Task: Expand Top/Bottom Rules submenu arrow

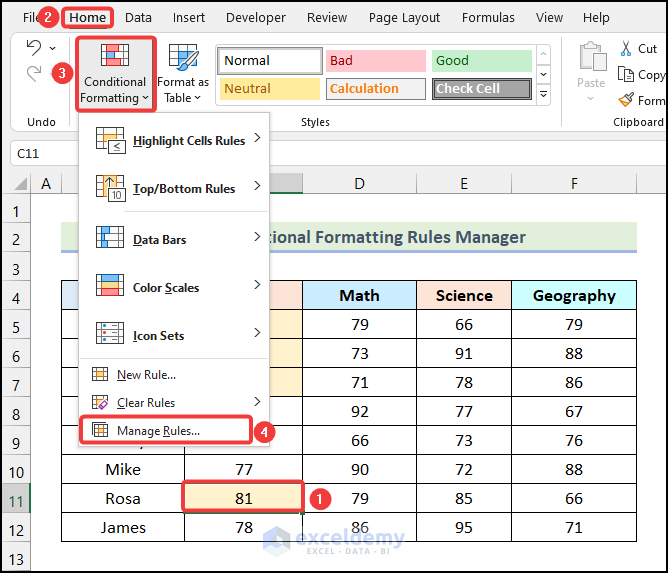Action: pyautogui.click(x=257, y=186)
